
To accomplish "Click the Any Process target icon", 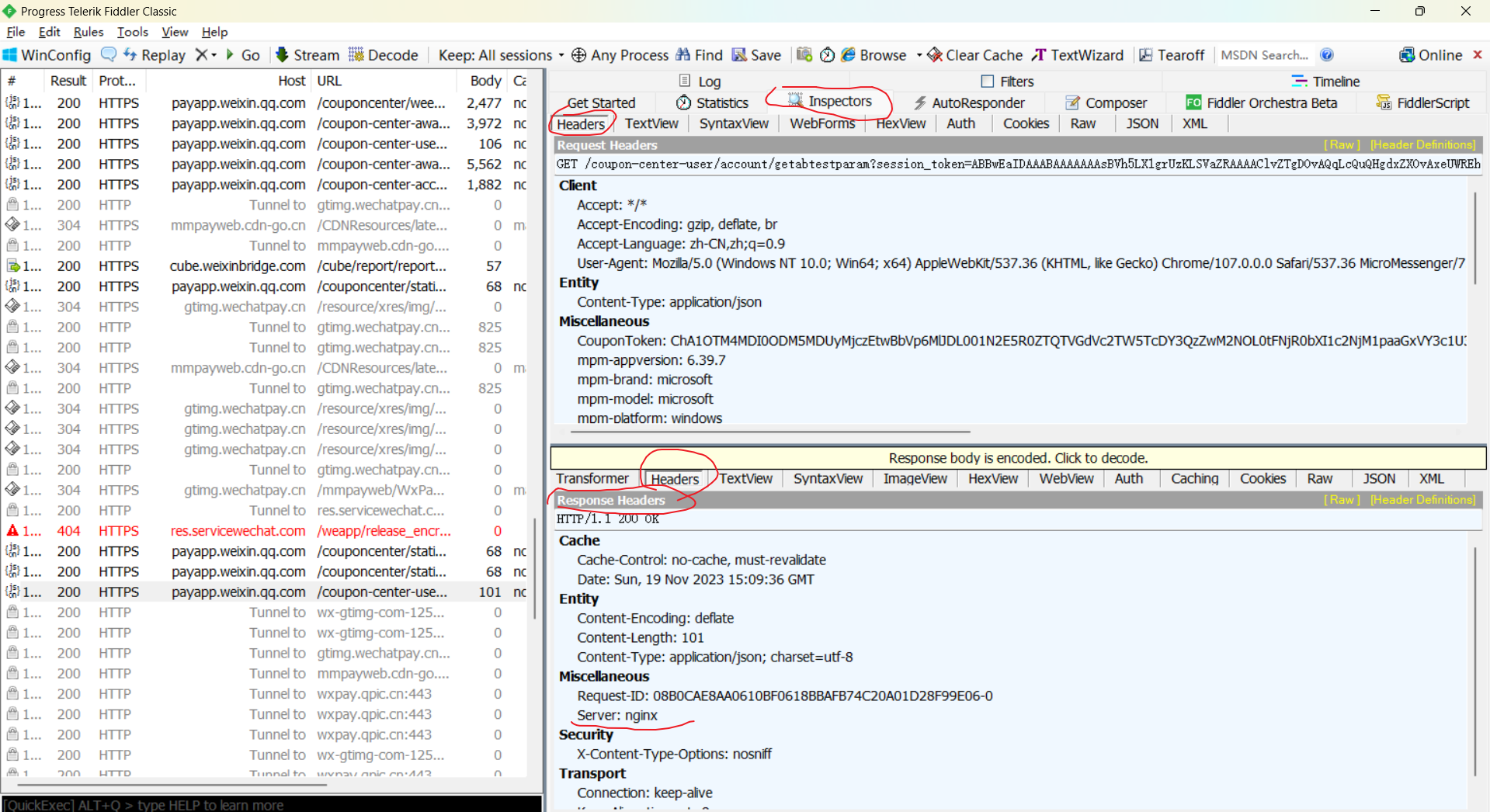I will tap(578, 55).
